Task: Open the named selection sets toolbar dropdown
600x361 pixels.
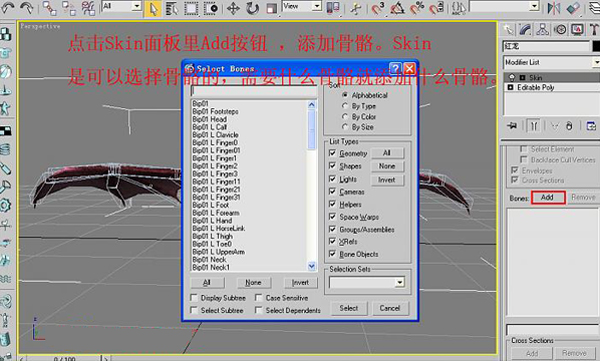Action: point(534,6)
